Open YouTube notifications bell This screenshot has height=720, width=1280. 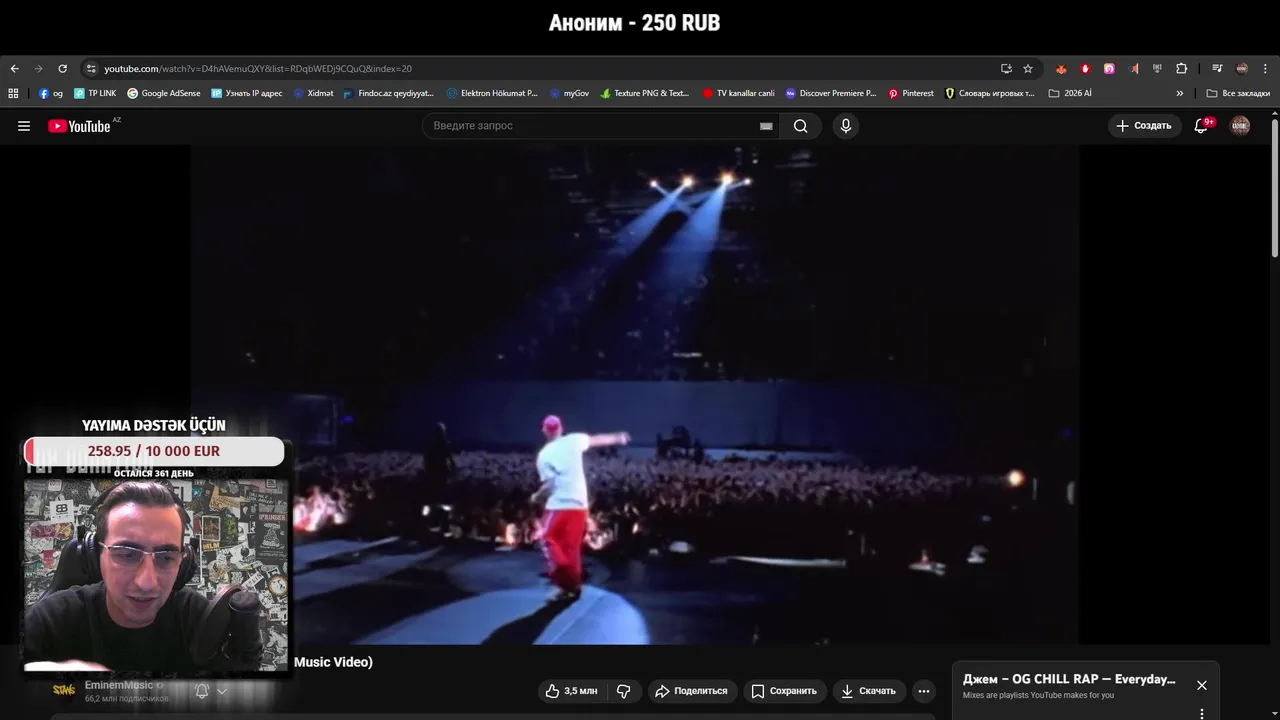click(x=1202, y=126)
